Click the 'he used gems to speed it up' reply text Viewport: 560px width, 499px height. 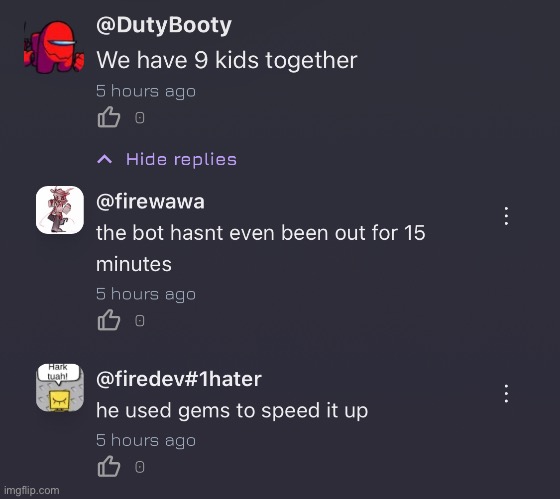pos(232,411)
